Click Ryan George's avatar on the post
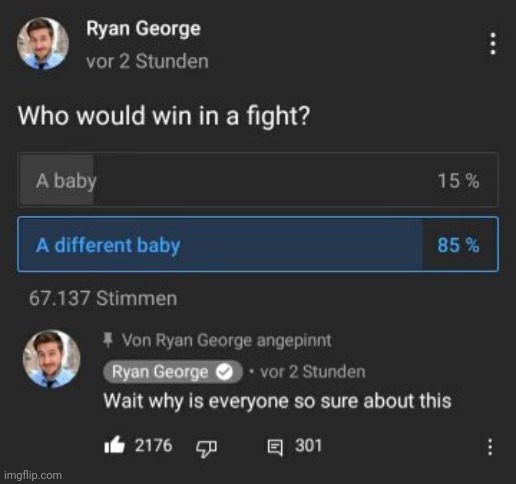 click(x=43, y=43)
